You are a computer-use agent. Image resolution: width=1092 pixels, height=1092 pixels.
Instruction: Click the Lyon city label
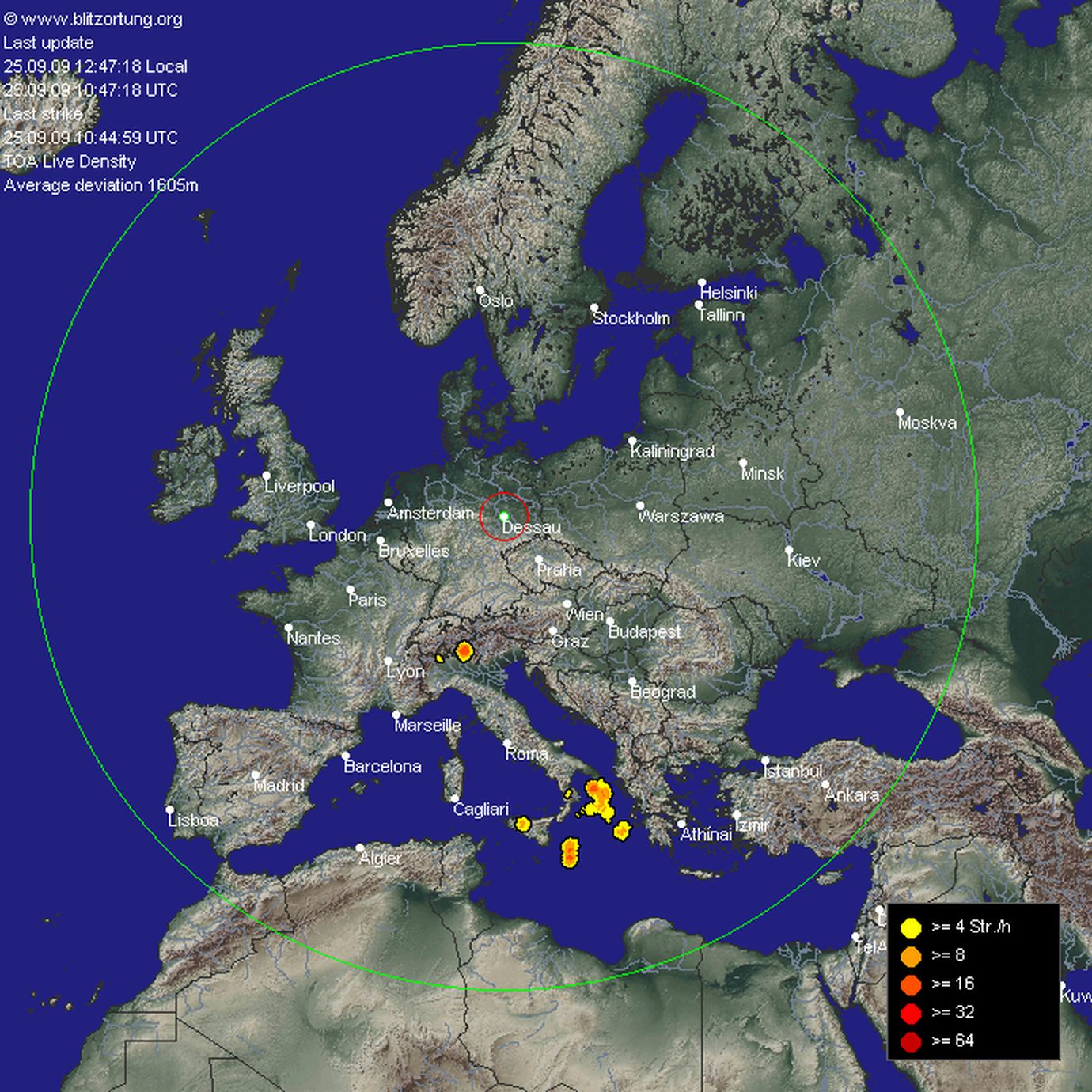click(406, 671)
